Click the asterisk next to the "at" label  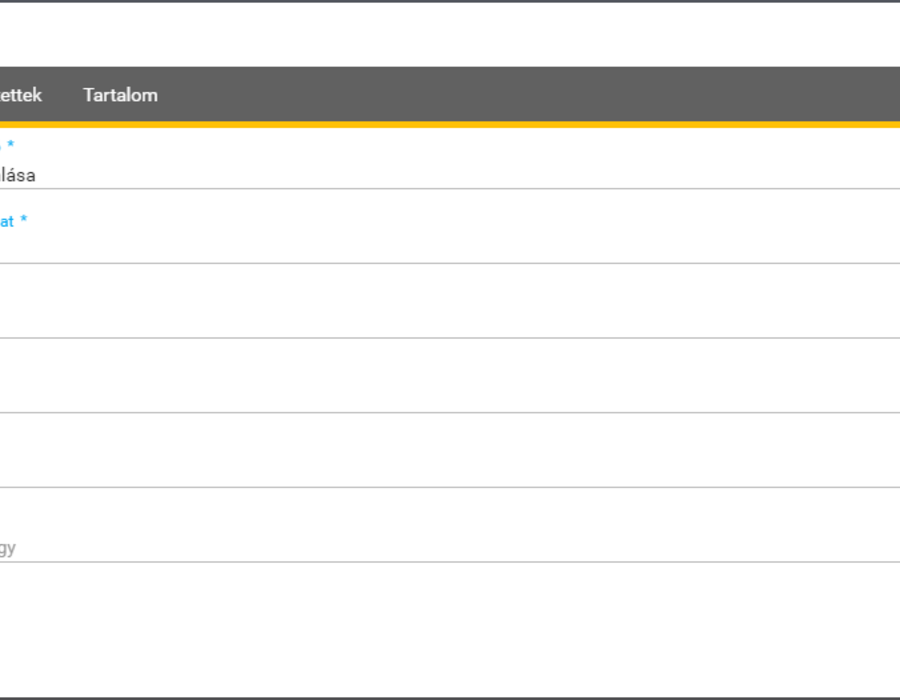[x=24, y=218]
